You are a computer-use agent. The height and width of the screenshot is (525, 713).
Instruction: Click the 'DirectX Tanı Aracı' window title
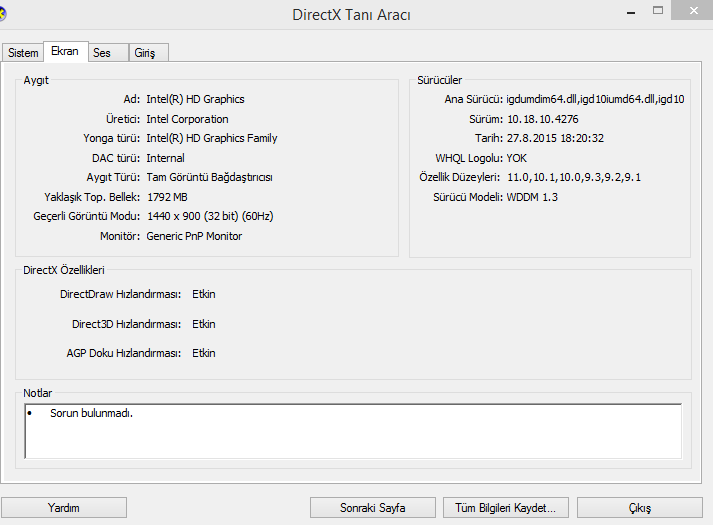pos(351,15)
